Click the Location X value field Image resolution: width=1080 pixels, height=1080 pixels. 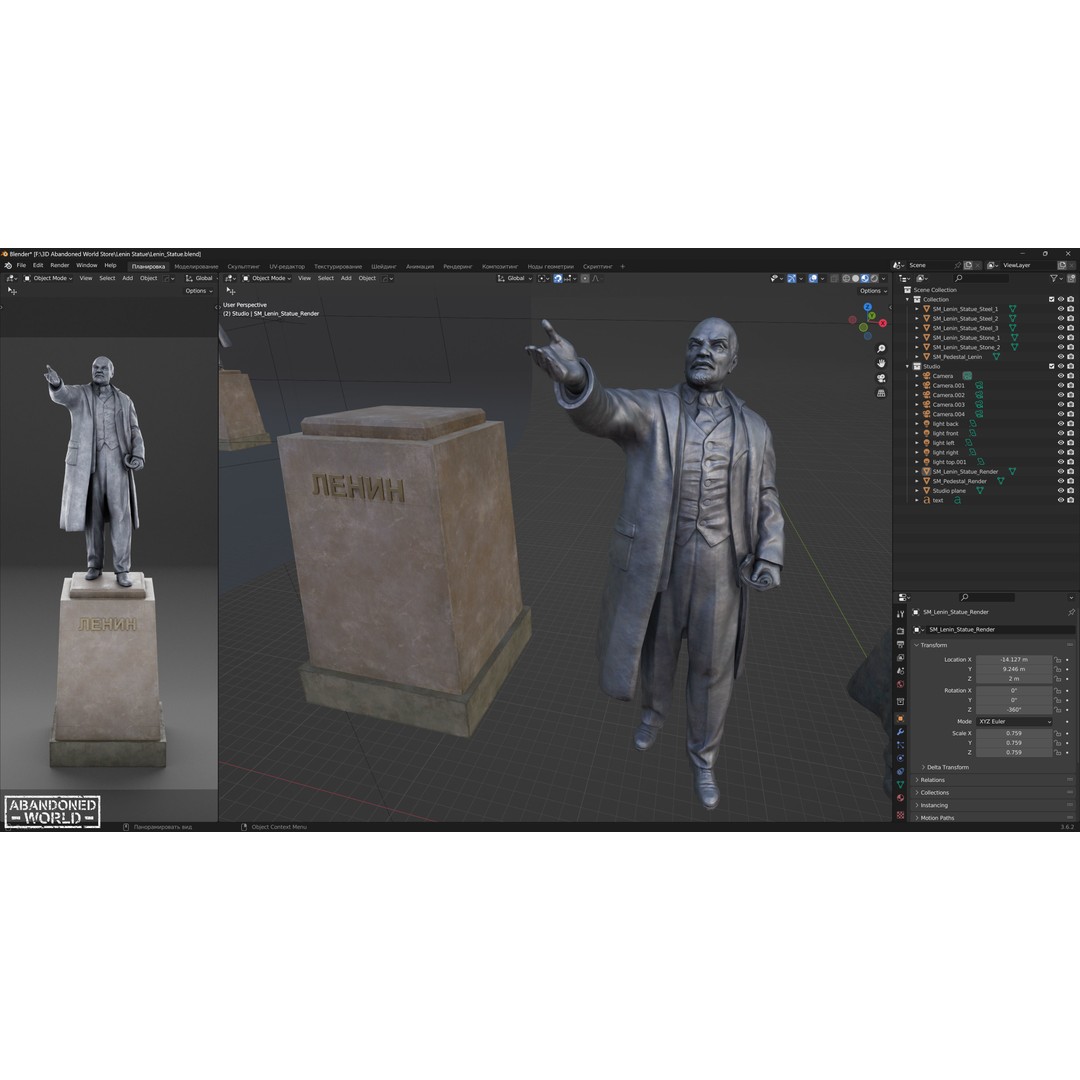click(1014, 659)
